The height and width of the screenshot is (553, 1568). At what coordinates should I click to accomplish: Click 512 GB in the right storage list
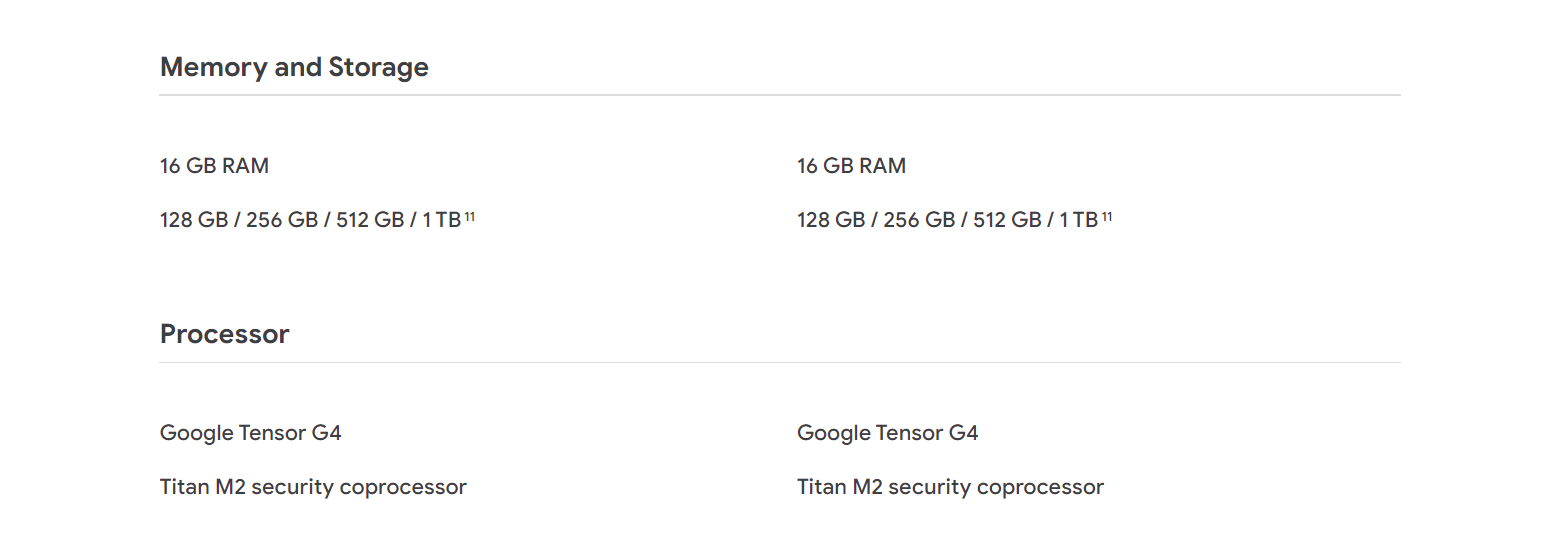pyautogui.click(x=1007, y=220)
